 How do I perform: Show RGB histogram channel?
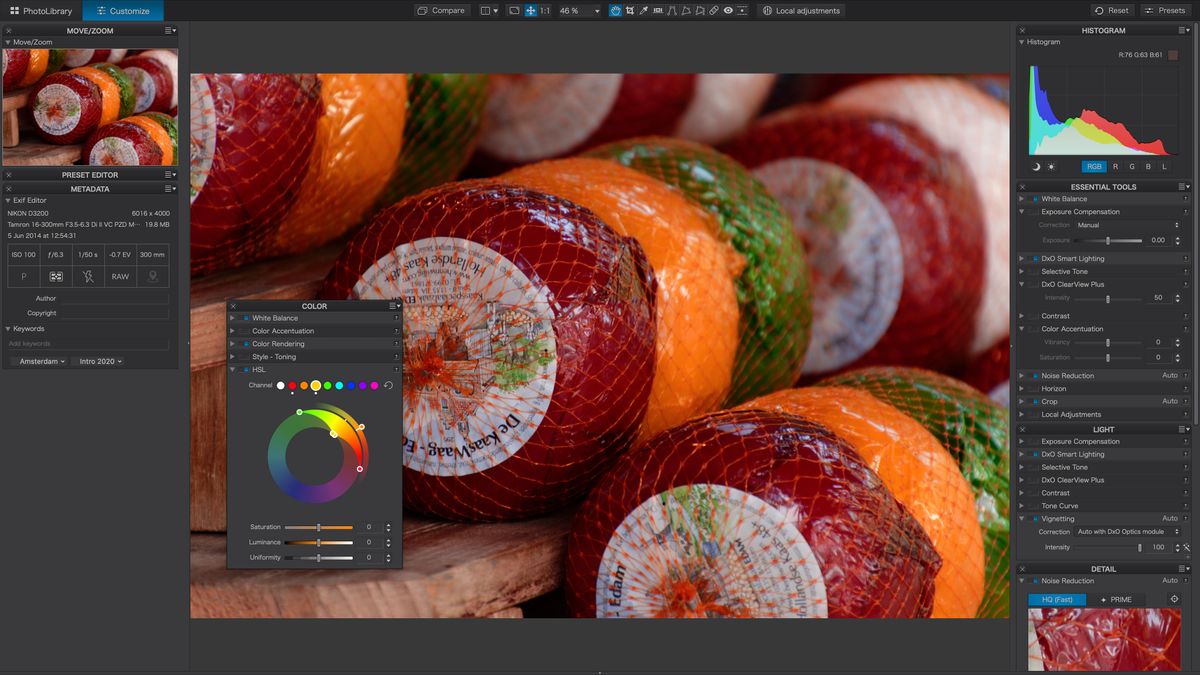point(1094,167)
